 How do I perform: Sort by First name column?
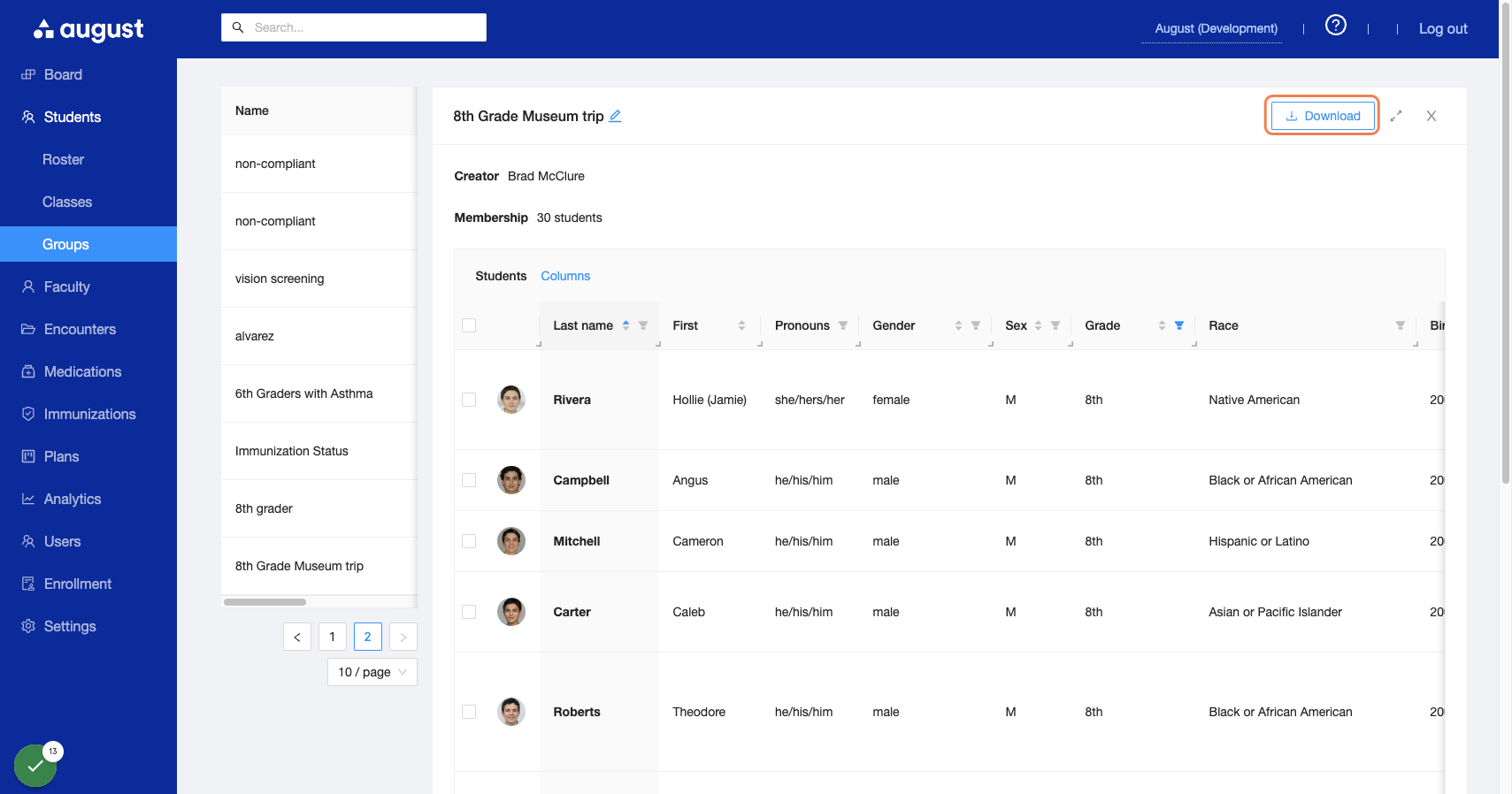coord(741,325)
